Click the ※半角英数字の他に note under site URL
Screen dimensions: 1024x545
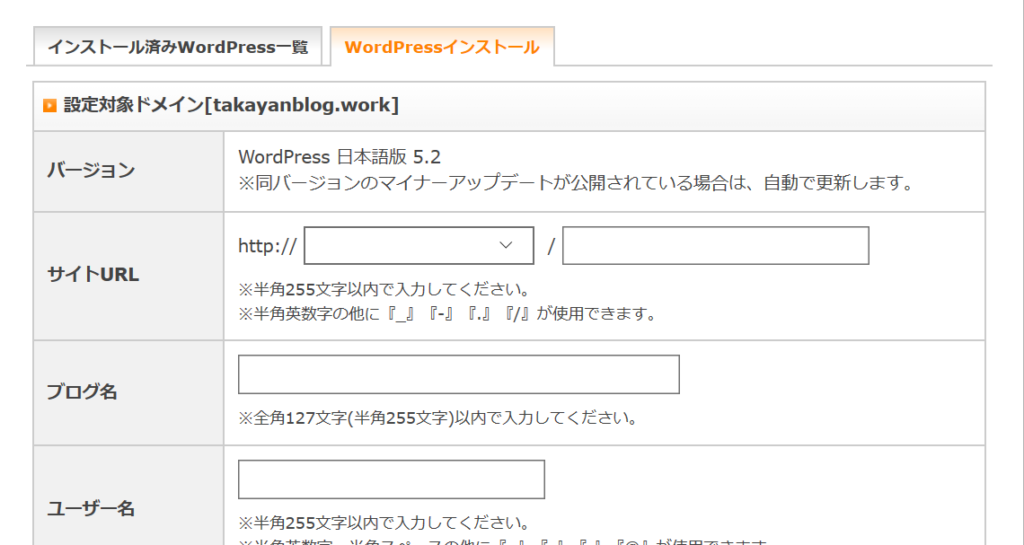tap(447, 314)
